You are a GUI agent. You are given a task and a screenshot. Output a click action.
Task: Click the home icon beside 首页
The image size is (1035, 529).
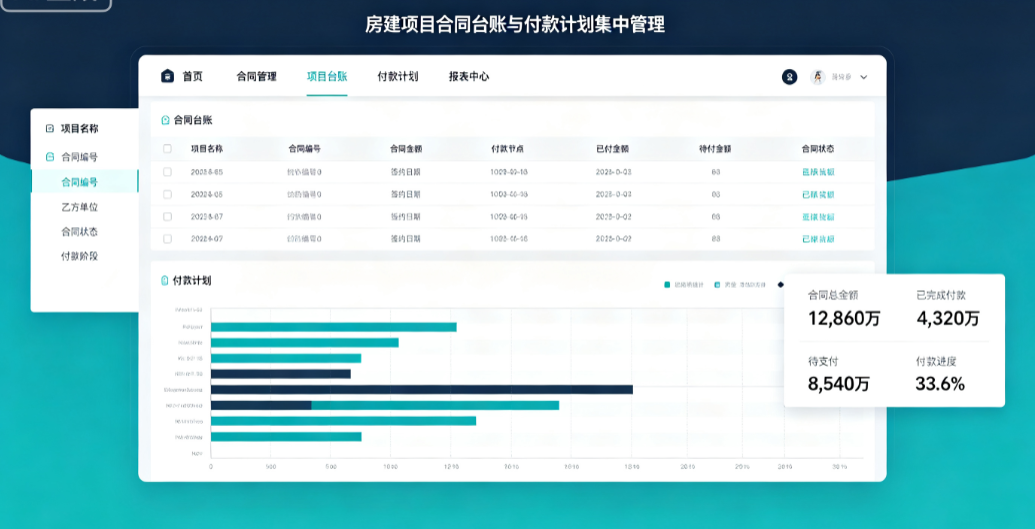click(x=167, y=76)
